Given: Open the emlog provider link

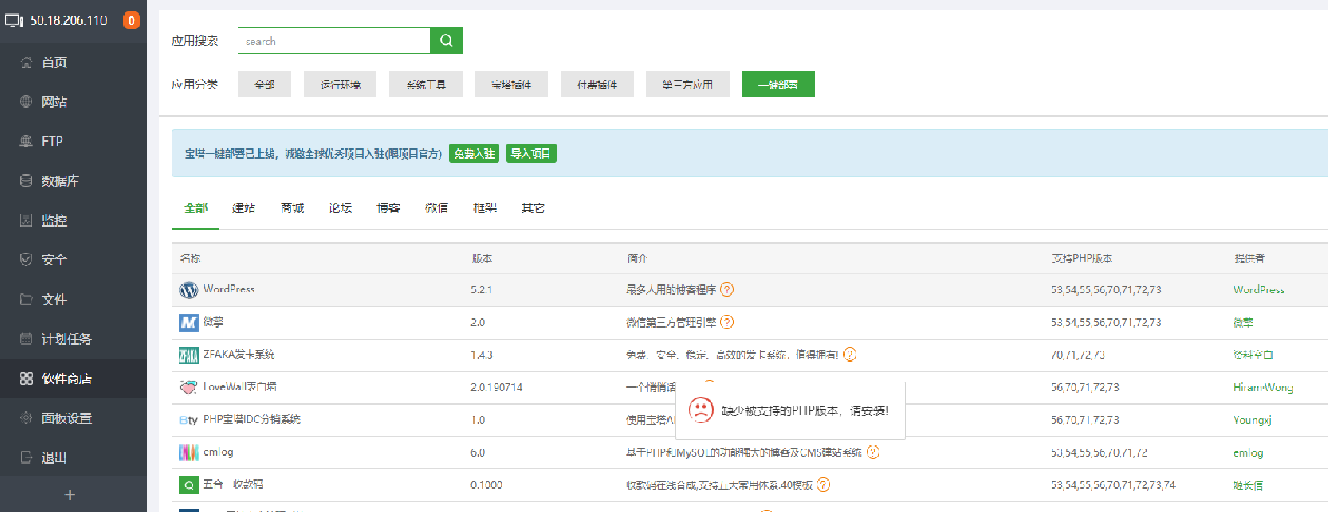Looking at the screenshot, I should point(1249,453).
